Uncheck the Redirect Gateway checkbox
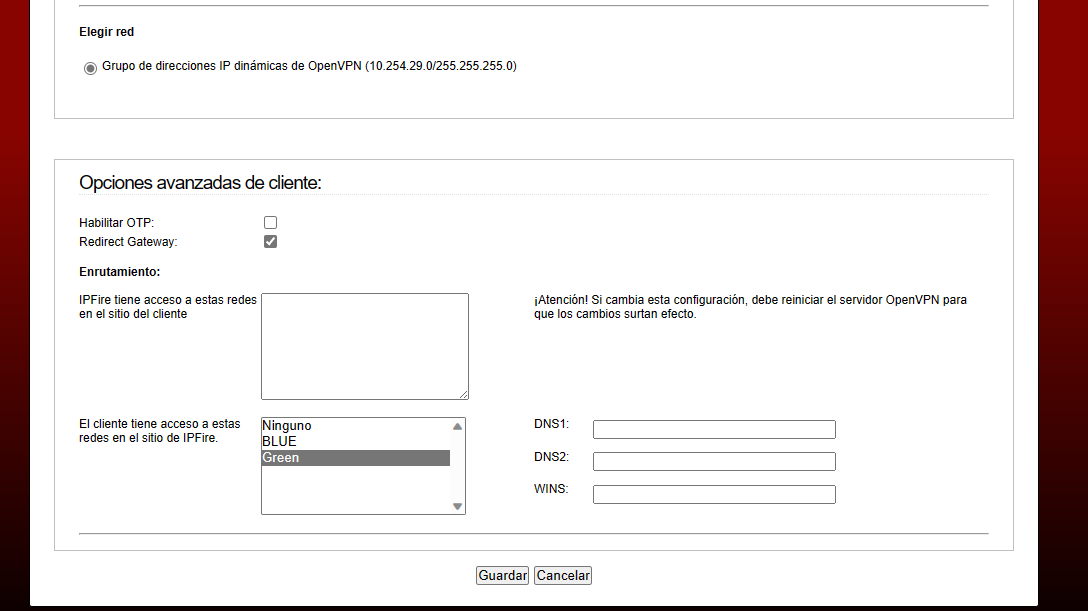This screenshot has width=1088, height=611. pyautogui.click(x=271, y=241)
